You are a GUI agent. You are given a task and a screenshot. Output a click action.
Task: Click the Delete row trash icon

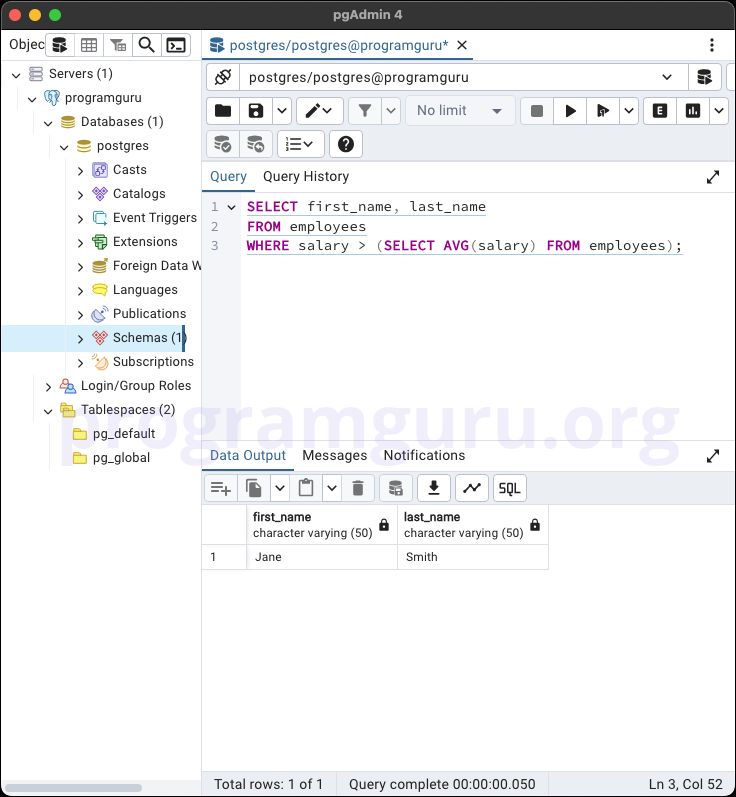coord(358,488)
